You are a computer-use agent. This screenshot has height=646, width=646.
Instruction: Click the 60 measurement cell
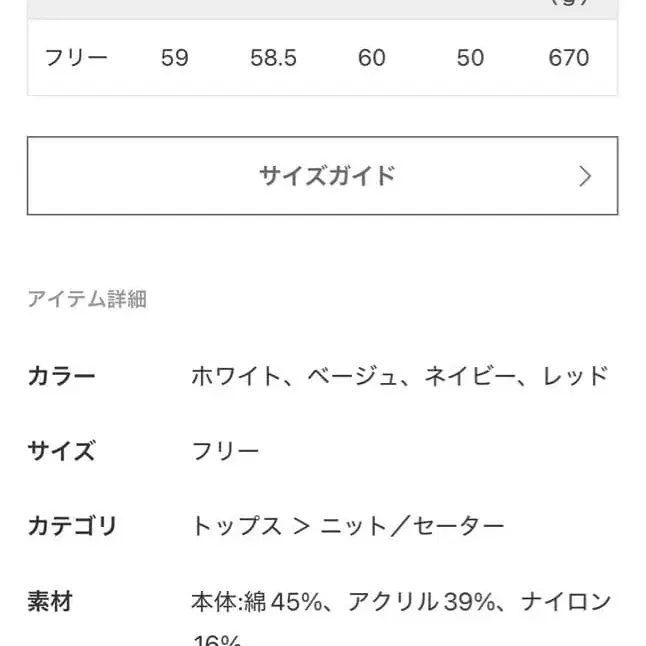[x=371, y=57]
